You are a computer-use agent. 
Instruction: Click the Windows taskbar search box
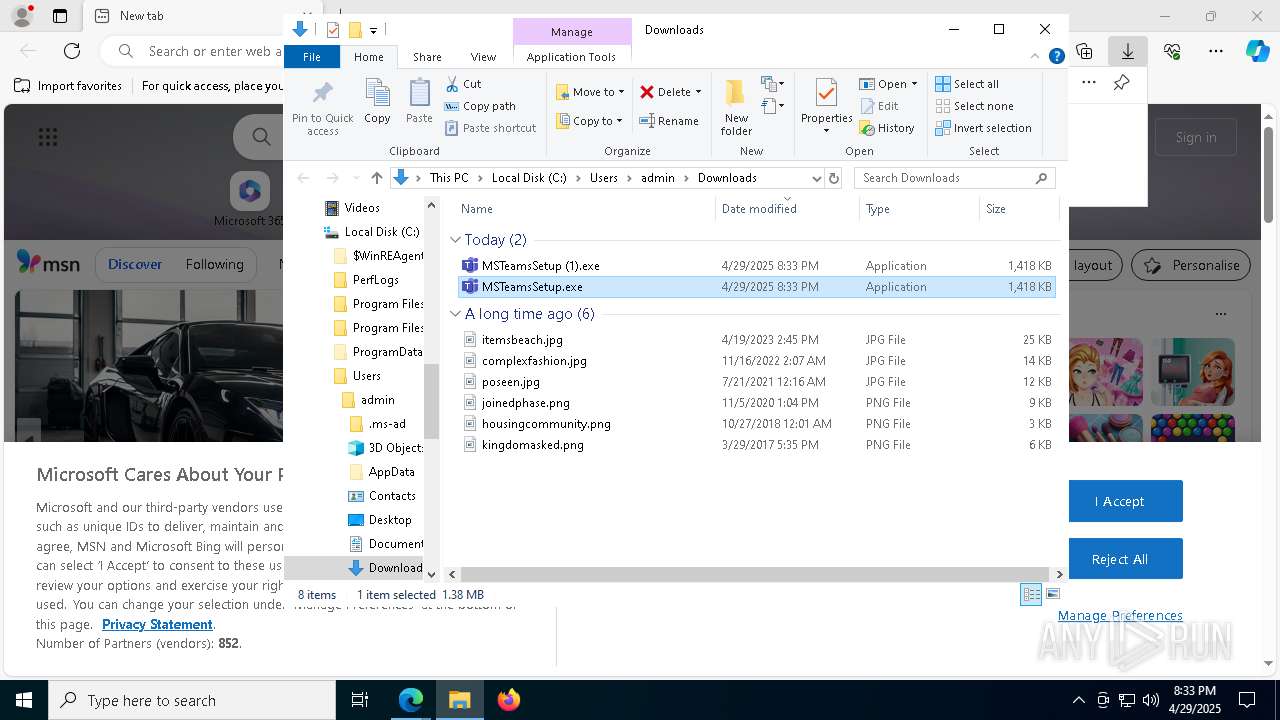tap(192, 700)
